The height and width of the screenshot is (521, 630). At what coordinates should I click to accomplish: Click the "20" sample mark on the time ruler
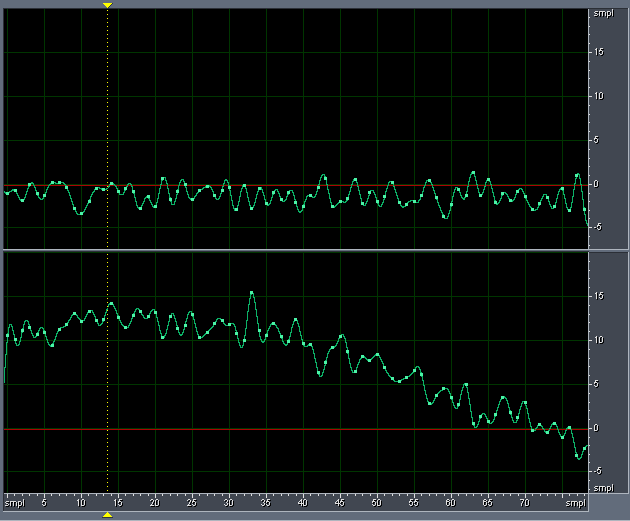click(155, 503)
